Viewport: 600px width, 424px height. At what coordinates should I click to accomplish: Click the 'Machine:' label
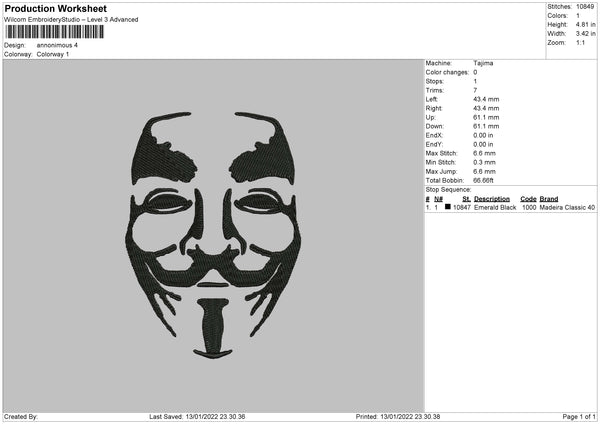[x=439, y=63]
